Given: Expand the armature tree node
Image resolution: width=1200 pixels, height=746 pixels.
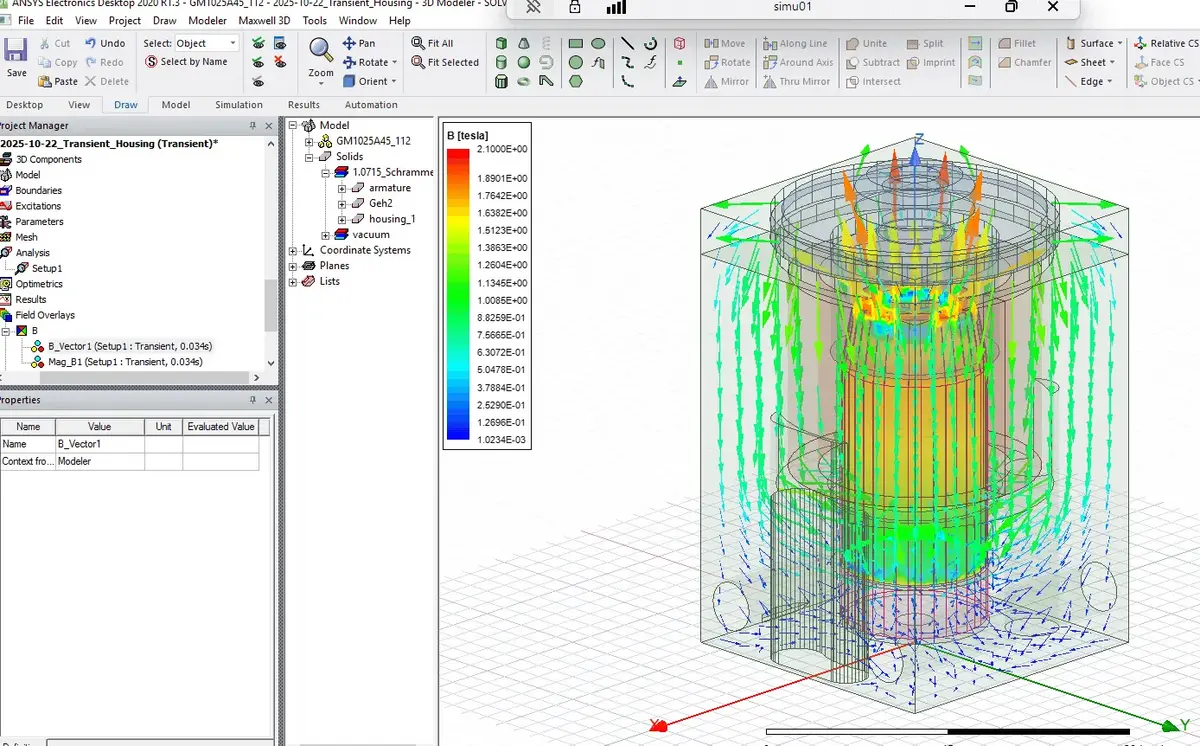Looking at the screenshot, I should (342, 188).
